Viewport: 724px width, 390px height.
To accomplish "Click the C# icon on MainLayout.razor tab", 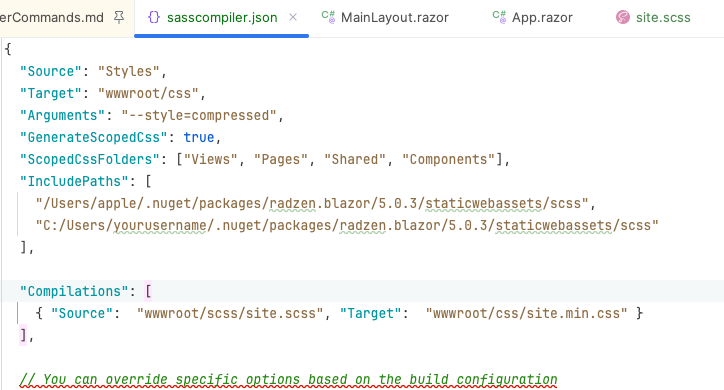I will tap(328, 17).
